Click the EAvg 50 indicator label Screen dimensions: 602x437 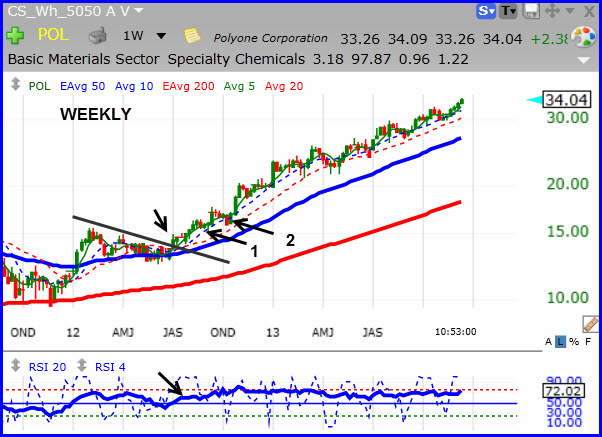(x=83, y=86)
